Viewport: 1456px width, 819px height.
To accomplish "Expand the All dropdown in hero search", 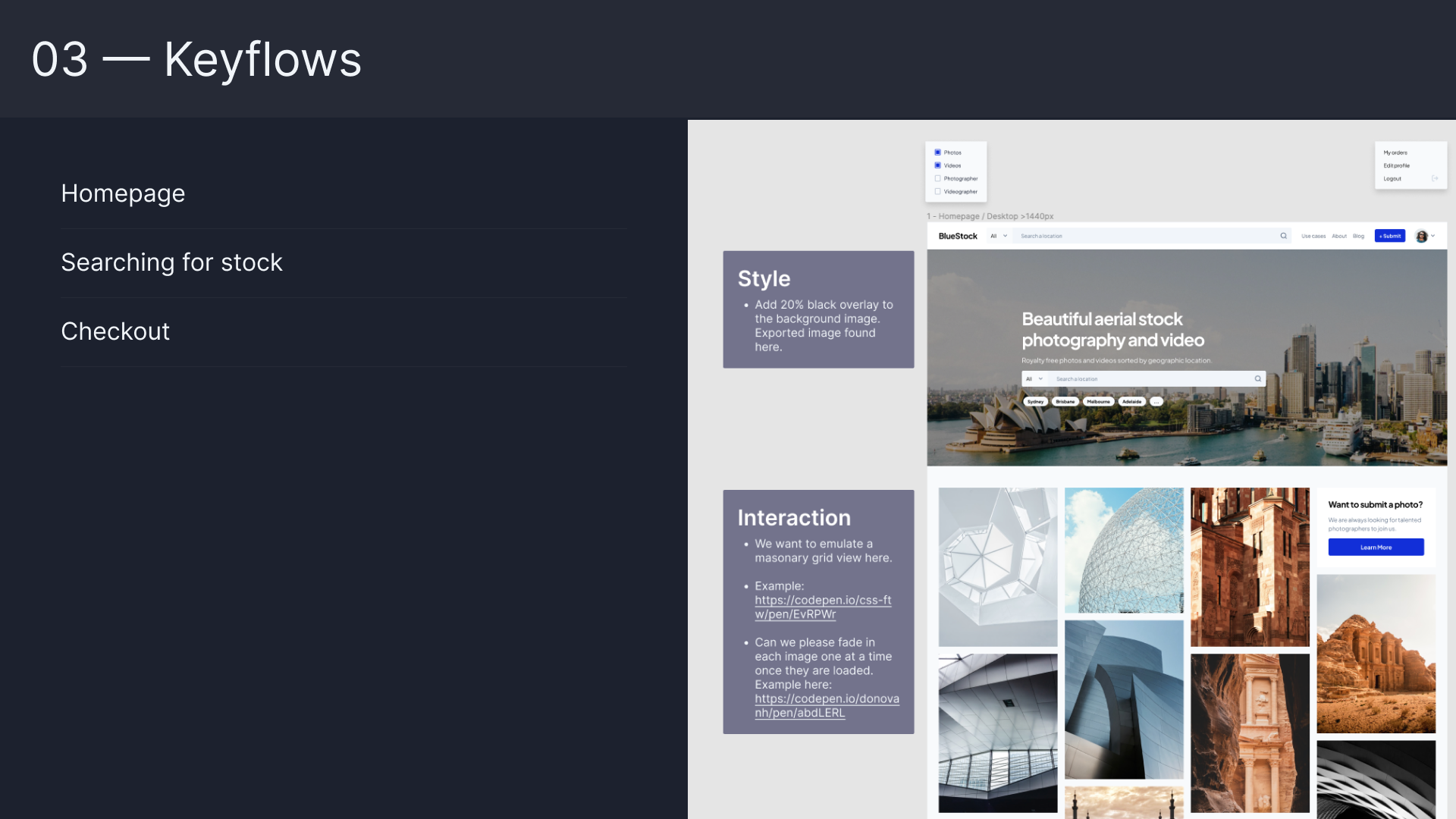I will pyautogui.click(x=1034, y=378).
